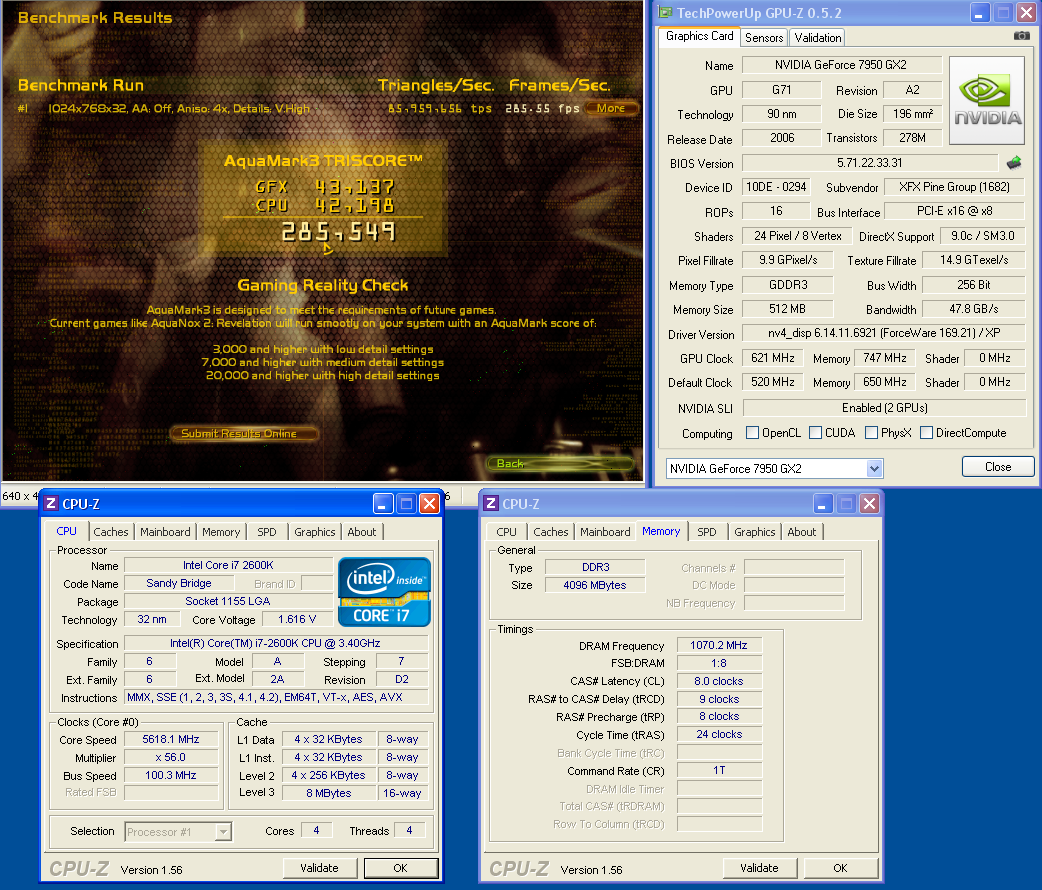Open CPU tab in right CPU-Z window

(506, 532)
